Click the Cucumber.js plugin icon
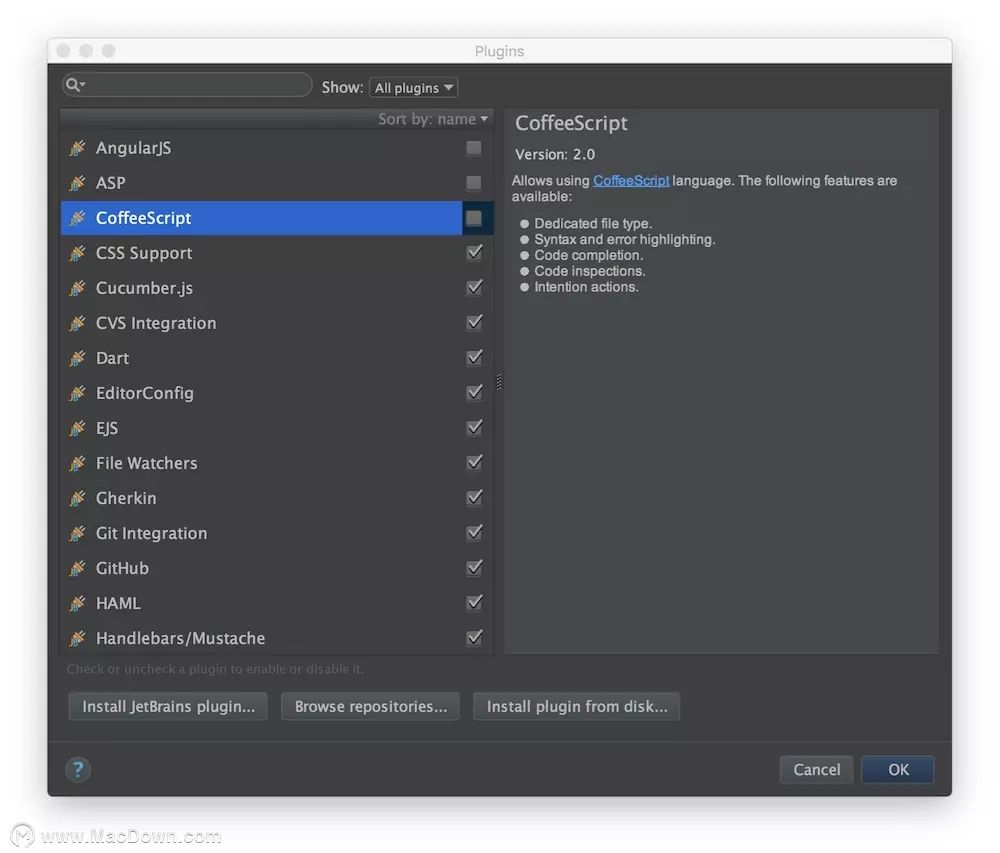Image resolution: width=1000 pixels, height=853 pixels. pyautogui.click(x=77, y=288)
